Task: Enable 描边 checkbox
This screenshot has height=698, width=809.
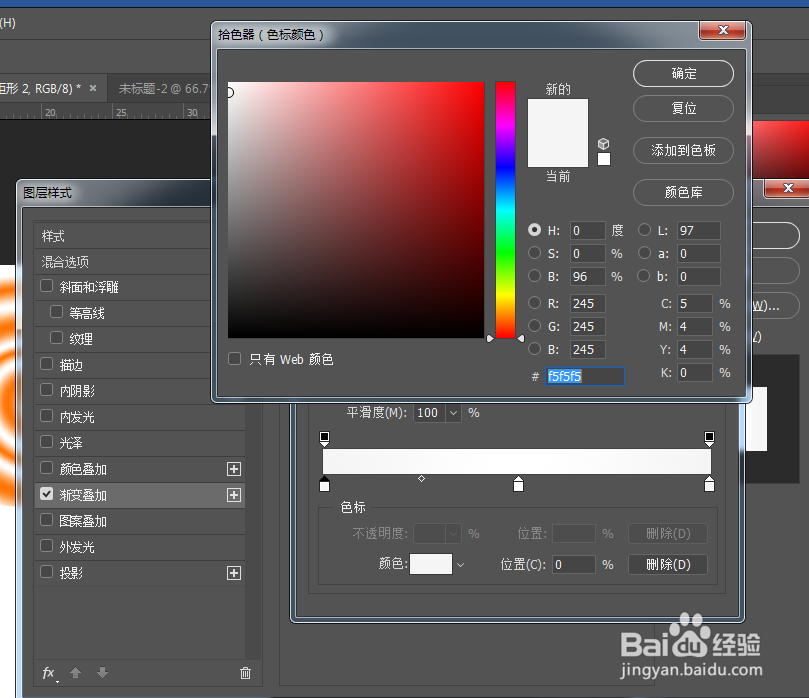Action: click(x=46, y=364)
